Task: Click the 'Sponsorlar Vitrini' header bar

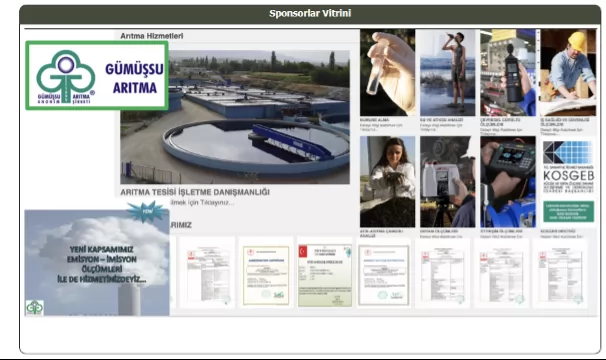Action: (x=310, y=14)
